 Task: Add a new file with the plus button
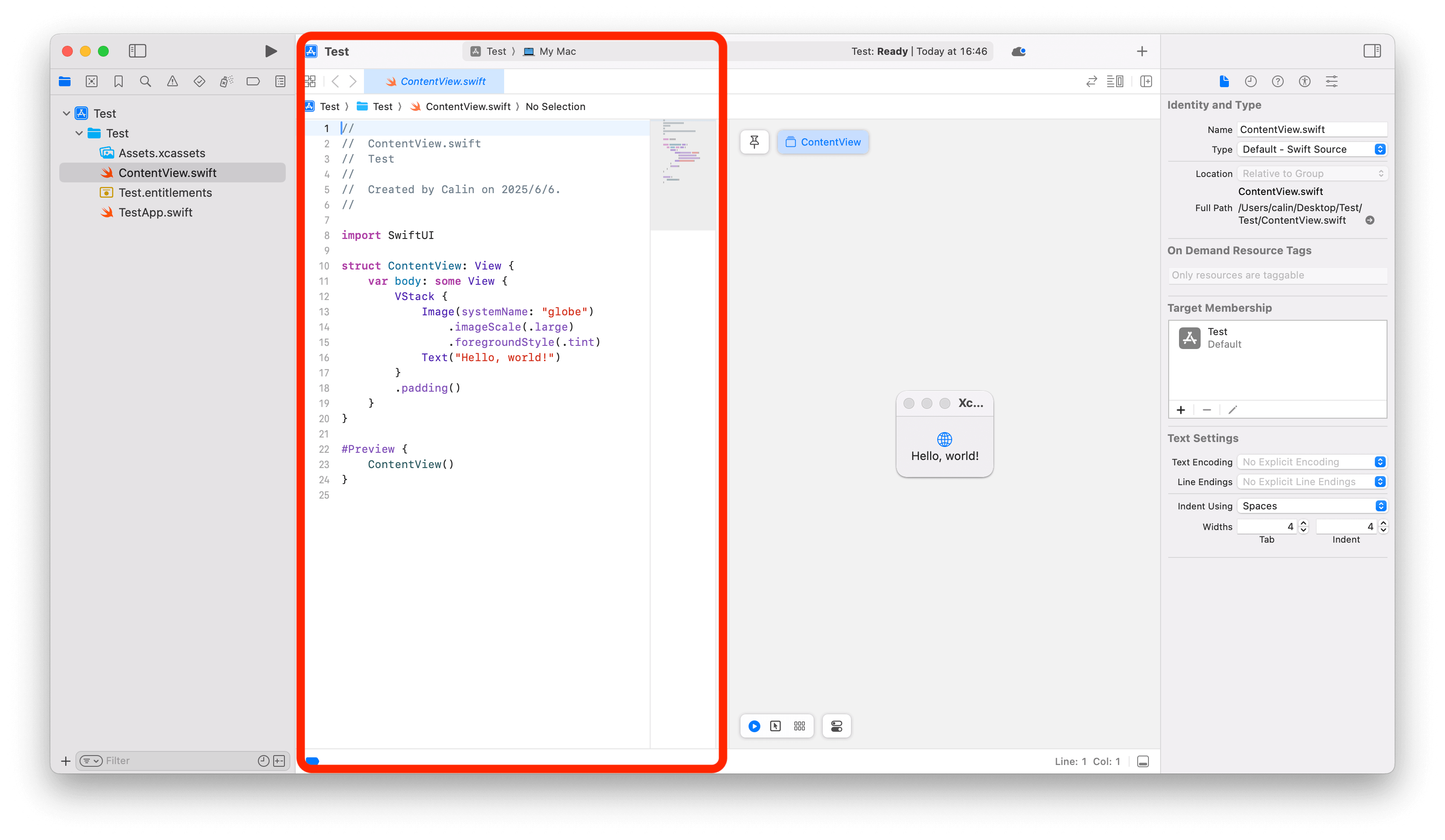pos(66,761)
